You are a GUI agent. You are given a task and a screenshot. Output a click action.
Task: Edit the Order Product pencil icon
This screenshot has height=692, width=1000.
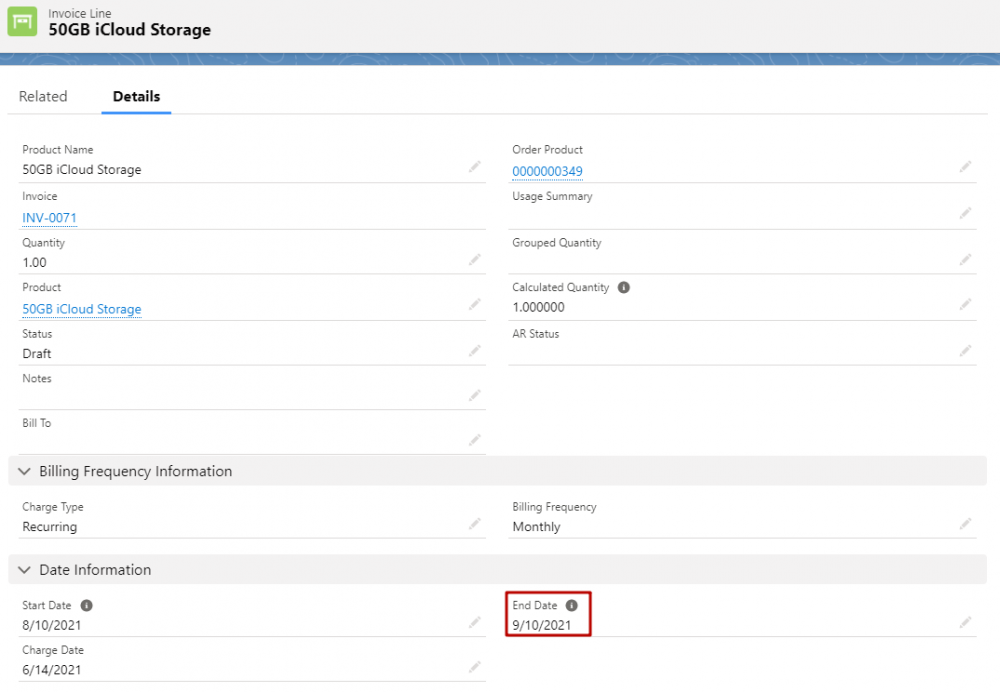pos(965,167)
